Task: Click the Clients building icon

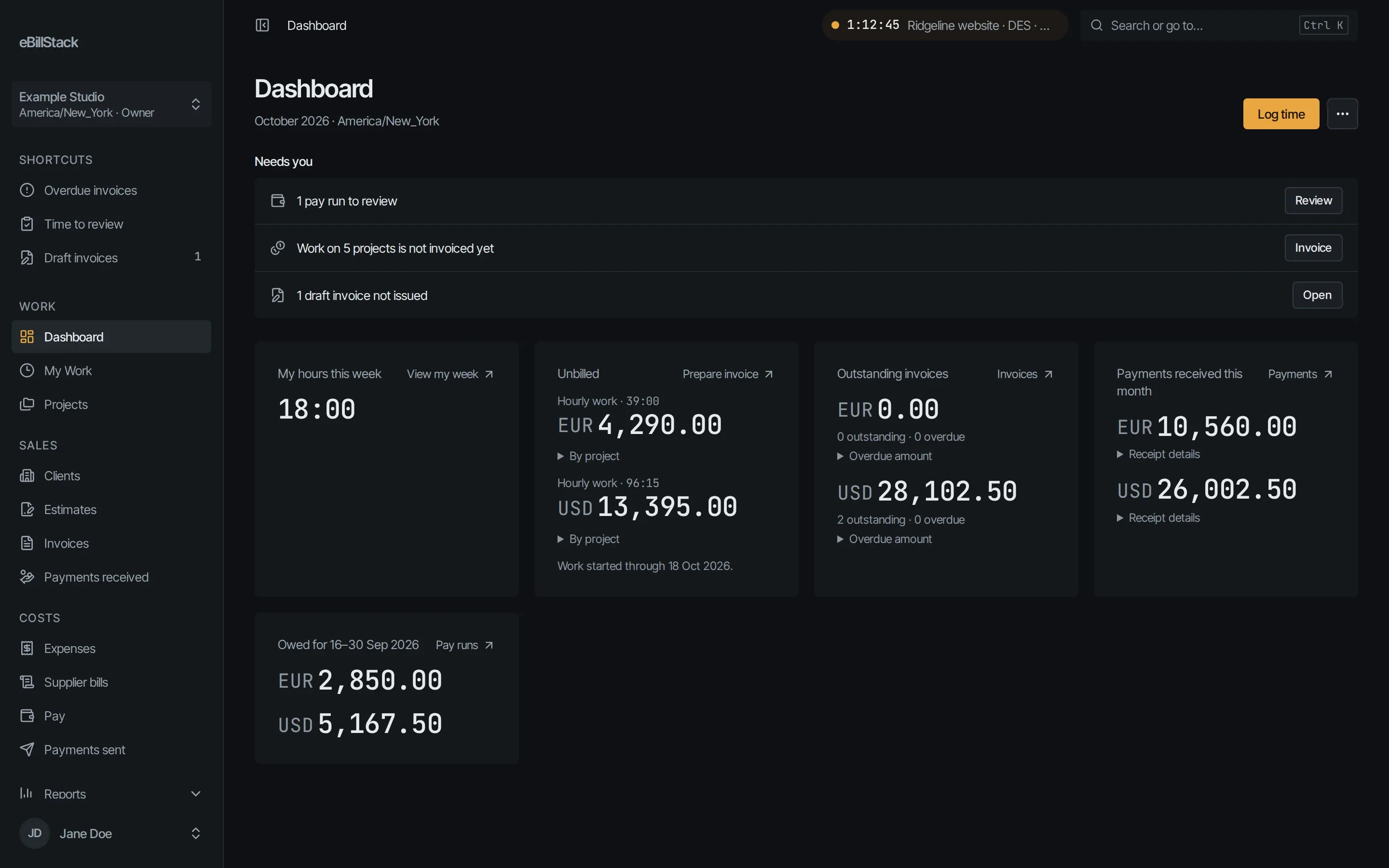Action: click(x=27, y=475)
